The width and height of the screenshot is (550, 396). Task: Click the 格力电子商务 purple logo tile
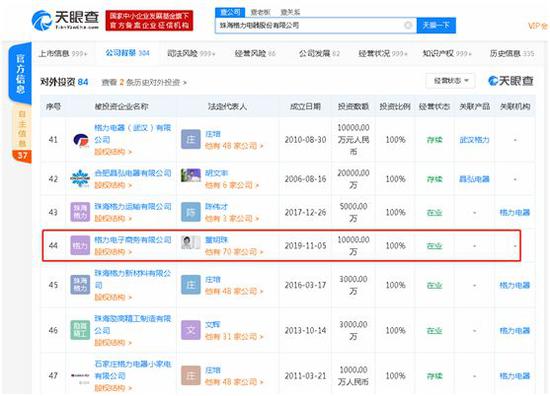click(80, 246)
